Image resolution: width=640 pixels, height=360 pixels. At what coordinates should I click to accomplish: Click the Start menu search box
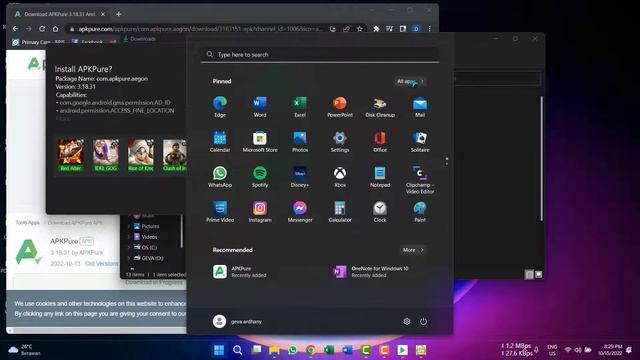point(320,54)
